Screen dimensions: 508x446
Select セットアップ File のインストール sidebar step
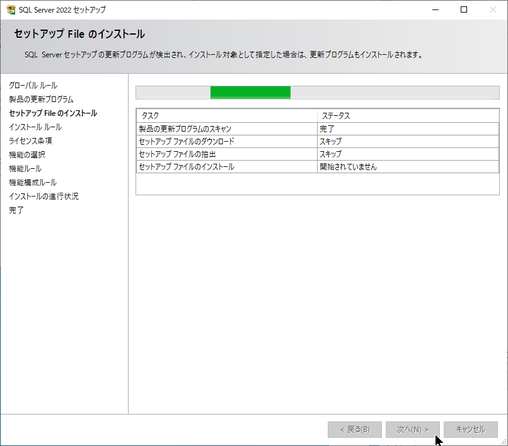coord(53,113)
